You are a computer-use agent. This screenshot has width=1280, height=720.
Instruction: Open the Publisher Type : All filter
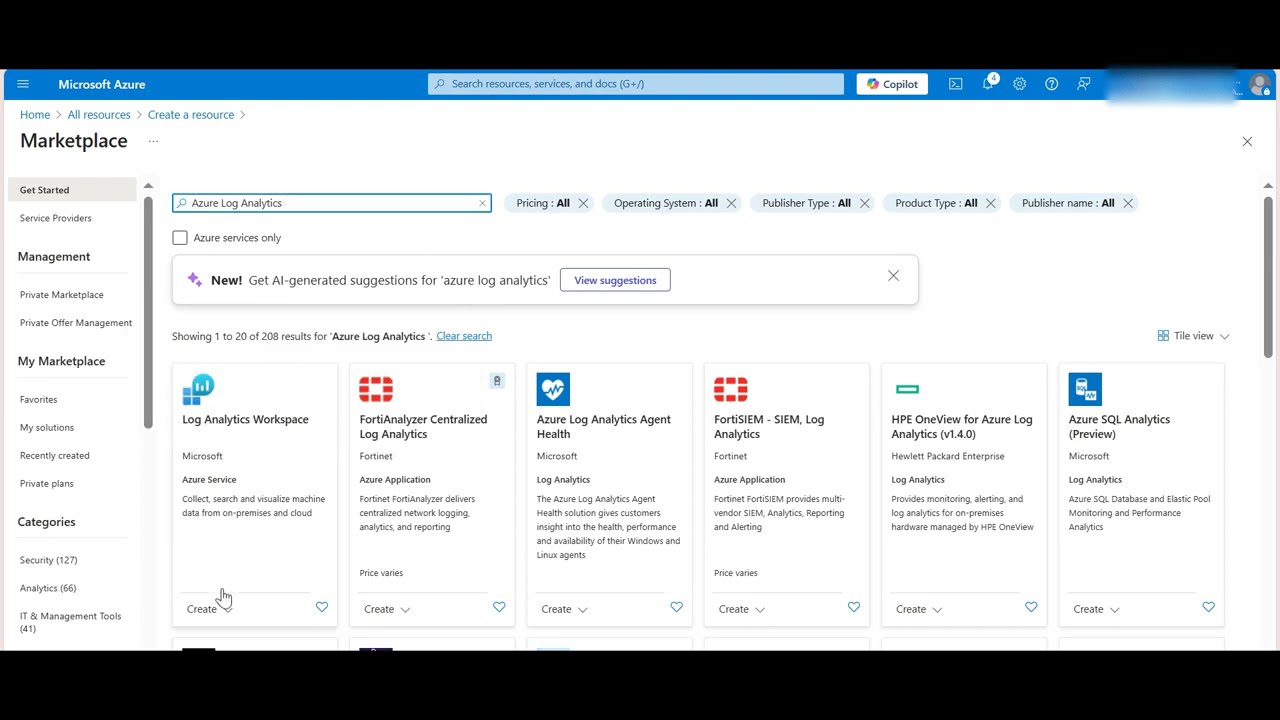(806, 203)
